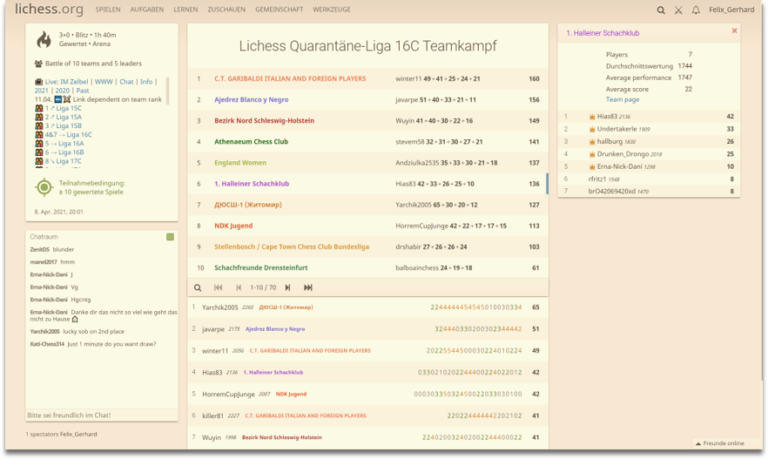
Task: Open ZenitDS in chat
Action: pos(40,250)
